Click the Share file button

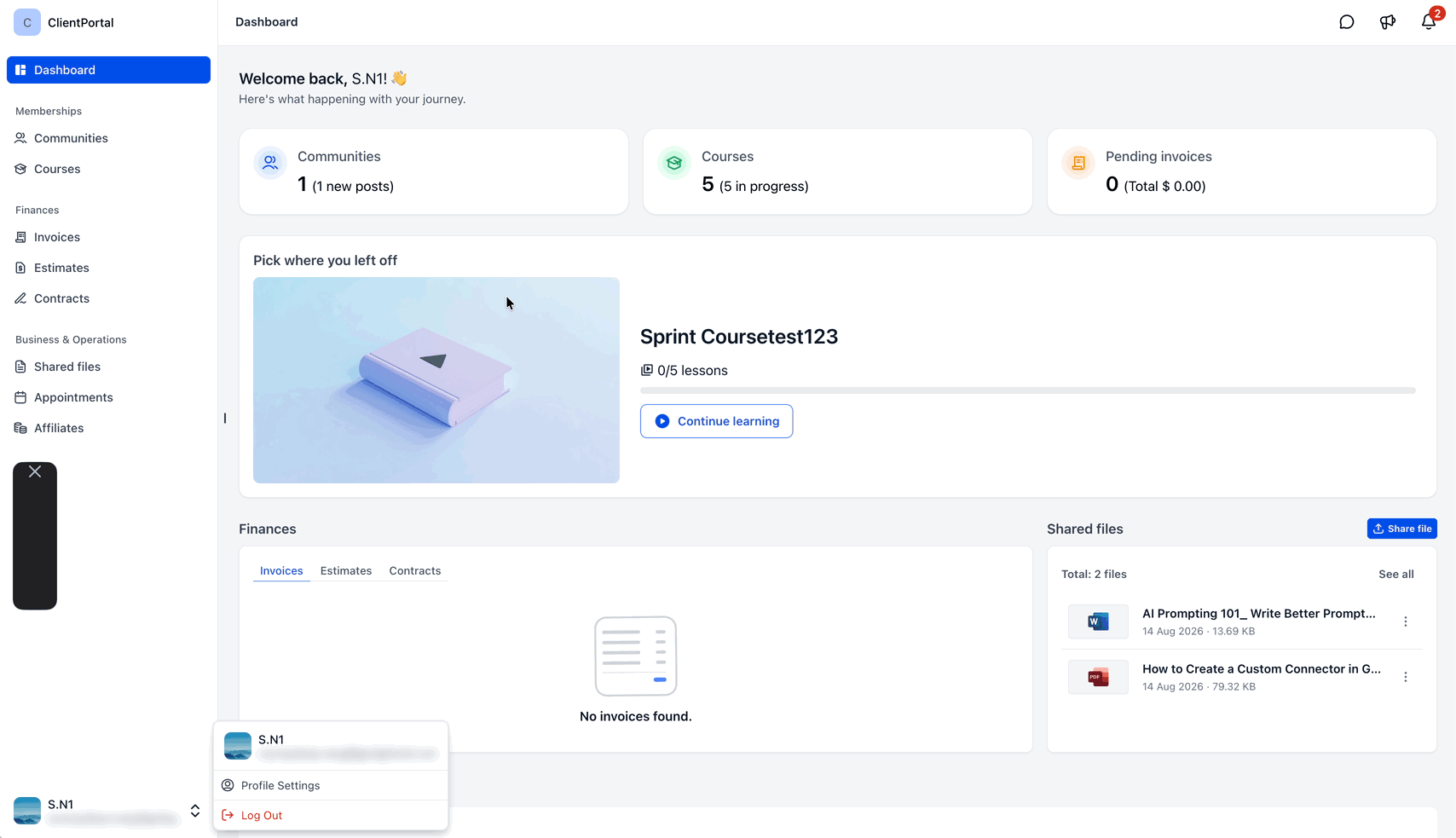click(x=1402, y=529)
